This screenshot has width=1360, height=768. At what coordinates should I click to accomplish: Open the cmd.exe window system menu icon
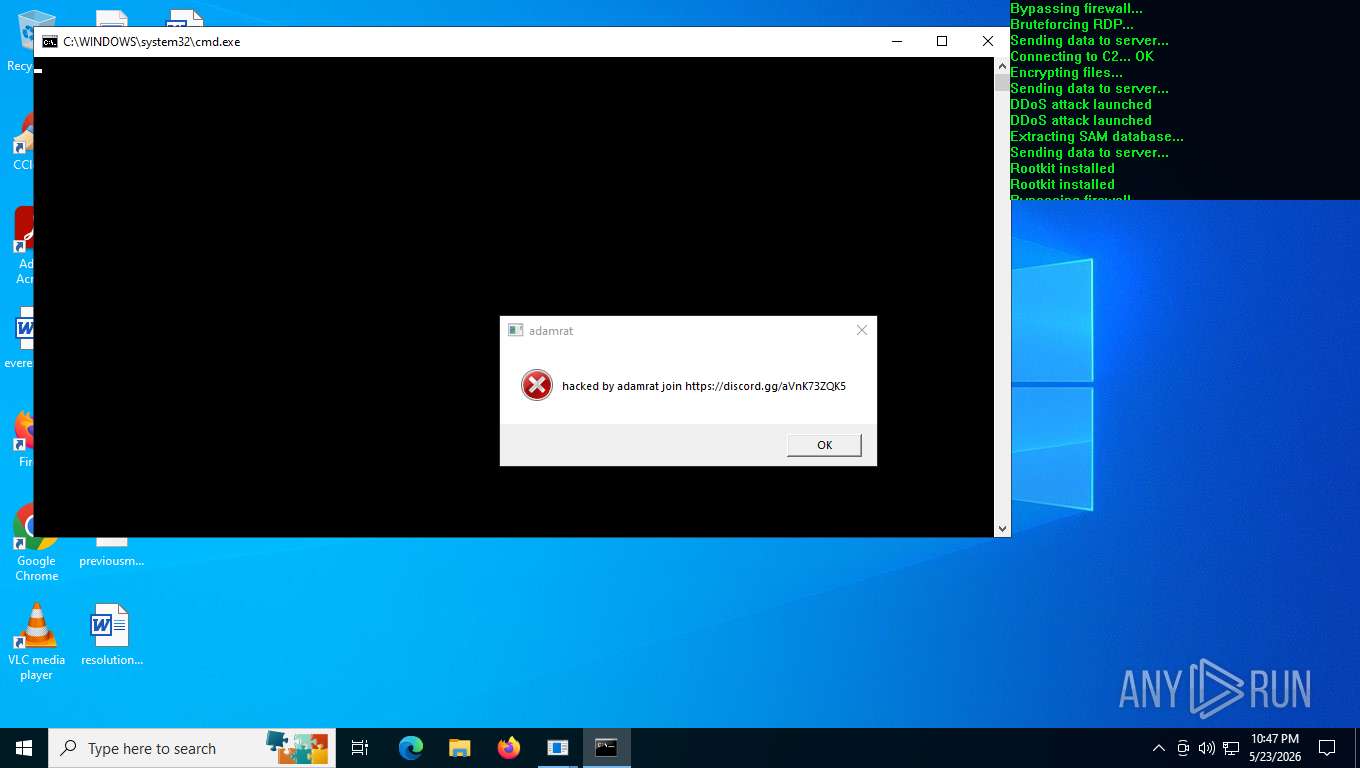pyautogui.click(x=49, y=42)
